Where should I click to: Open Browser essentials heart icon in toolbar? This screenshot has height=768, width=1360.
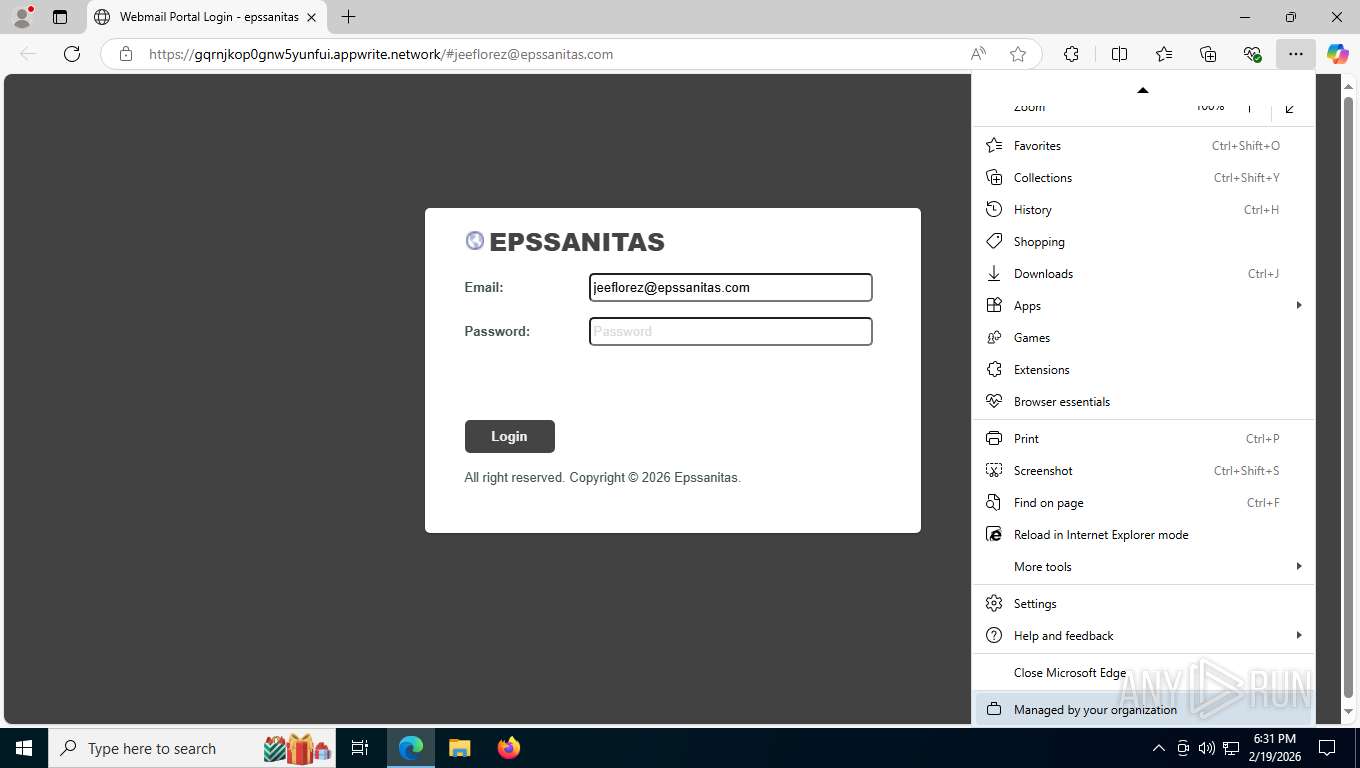(x=1252, y=54)
